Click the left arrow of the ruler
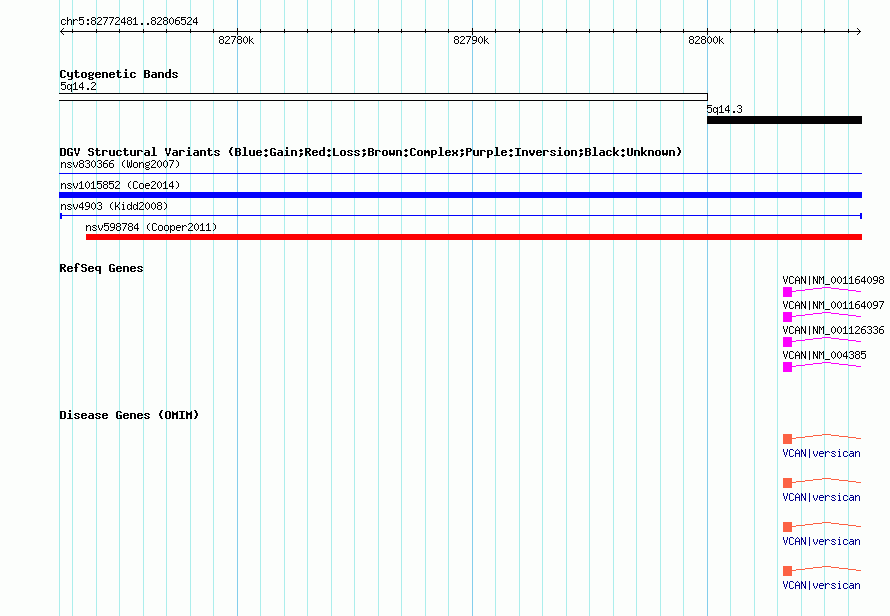This screenshot has width=890, height=616. click(x=62, y=32)
